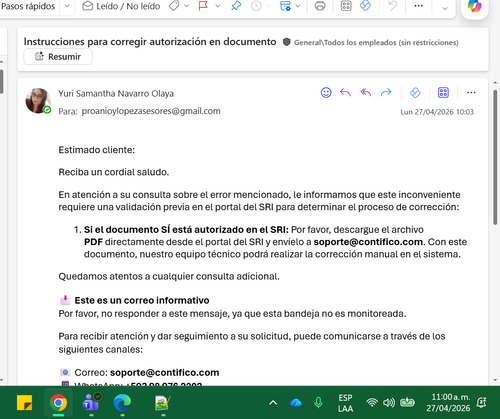
Task: Click the Resumir button
Action: pos(58,57)
